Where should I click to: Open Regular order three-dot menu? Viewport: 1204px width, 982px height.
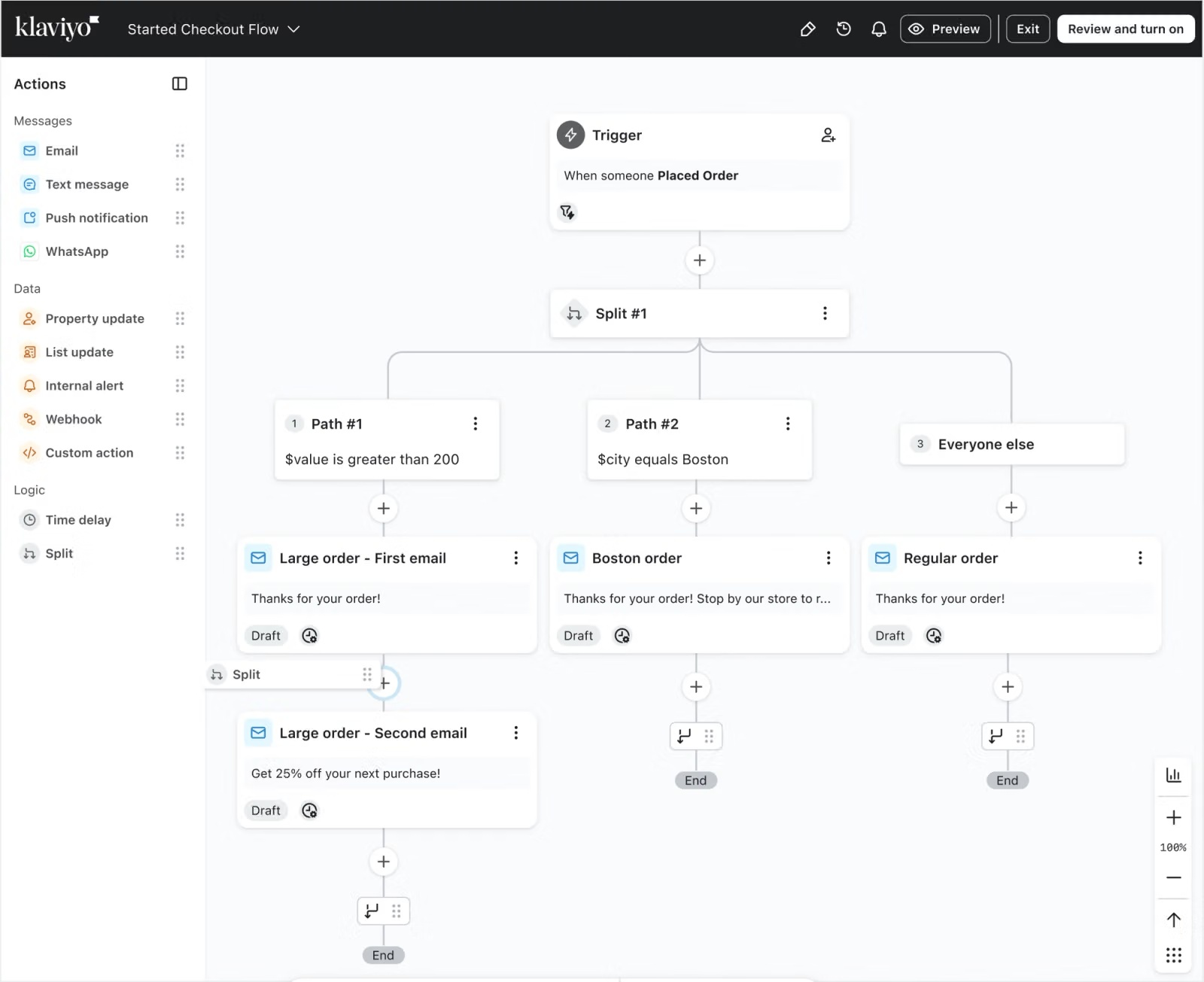pos(1140,558)
